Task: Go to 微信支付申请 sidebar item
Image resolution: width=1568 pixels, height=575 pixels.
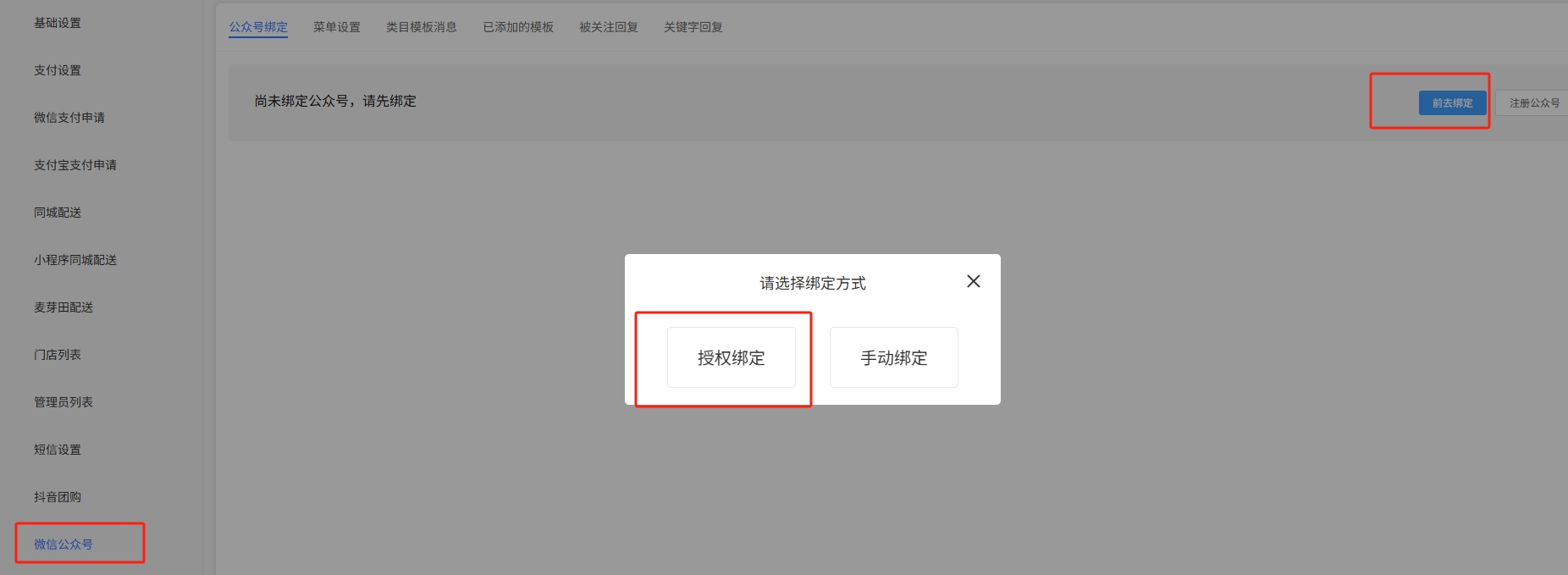Action: click(69, 118)
